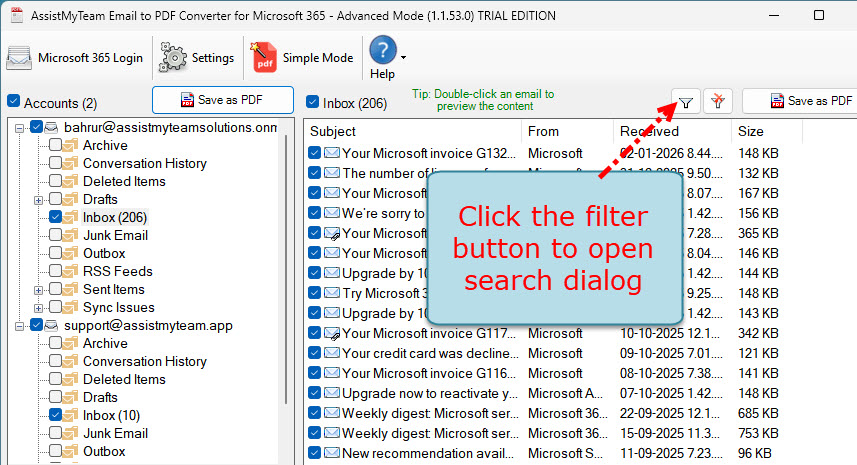857x465 pixels.
Task: Click the RSS Feeds folder icon
Action: 71,271
